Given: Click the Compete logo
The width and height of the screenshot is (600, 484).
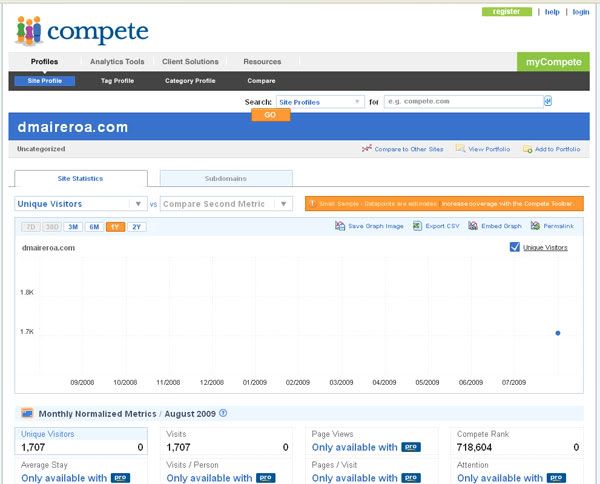Looking at the screenshot, I should 82,31.
